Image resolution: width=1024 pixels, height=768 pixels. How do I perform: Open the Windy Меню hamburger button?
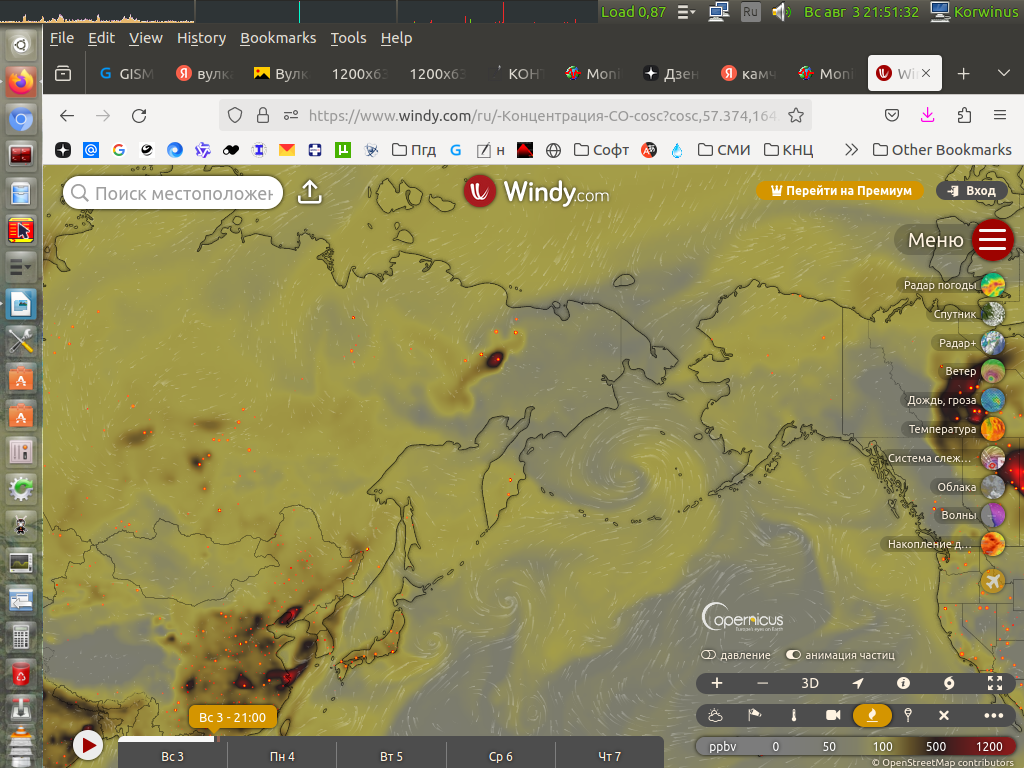pos(992,240)
